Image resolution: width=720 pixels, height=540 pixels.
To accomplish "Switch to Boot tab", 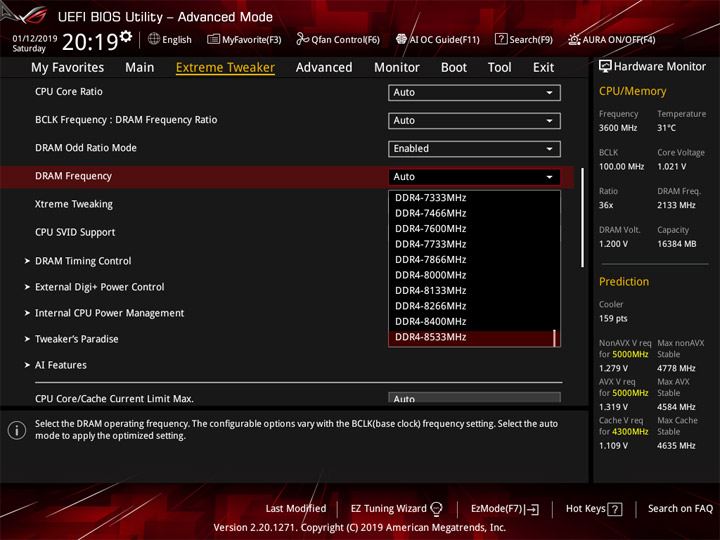I will pos(454,68).
